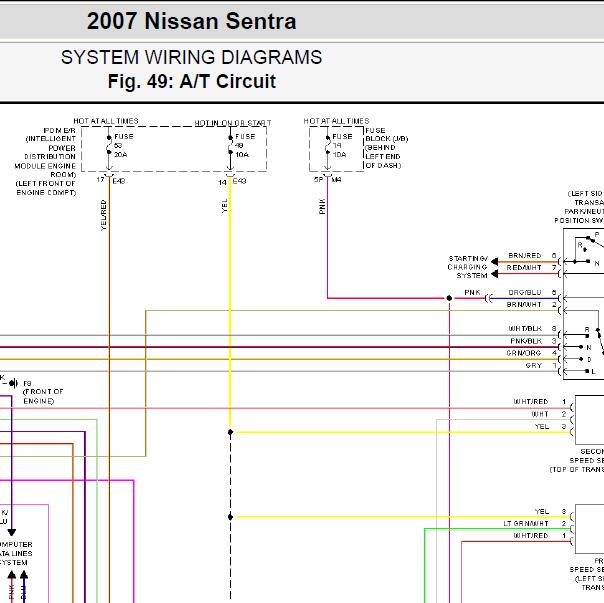Click the "2007 Nissan Sentra" title
This screenshot has width=604, height=603.
tap(191, 21)
